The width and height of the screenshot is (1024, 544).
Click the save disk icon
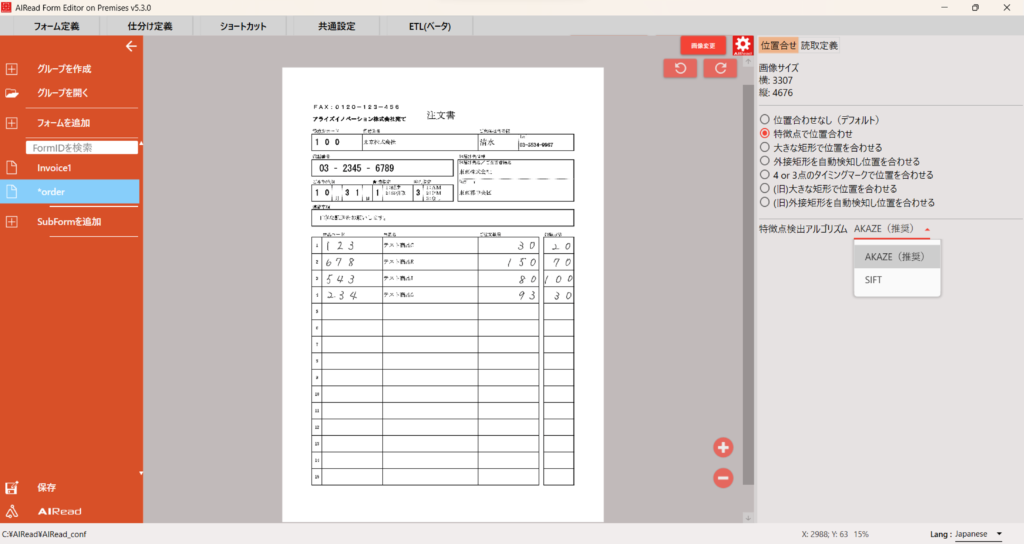coord(12,488)
